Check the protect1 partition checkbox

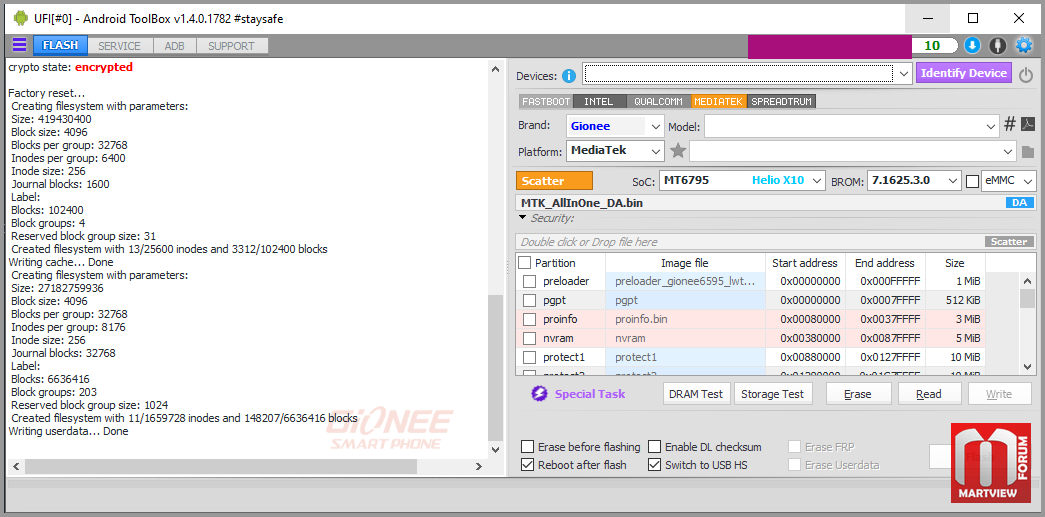[529, 358]
